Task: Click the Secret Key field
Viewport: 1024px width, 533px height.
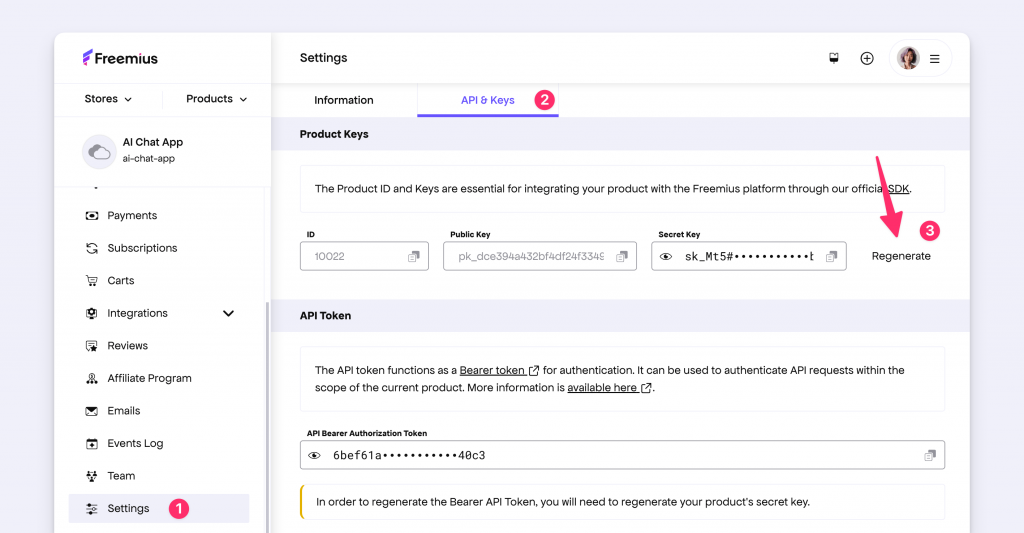Action: tap(749, 256)
